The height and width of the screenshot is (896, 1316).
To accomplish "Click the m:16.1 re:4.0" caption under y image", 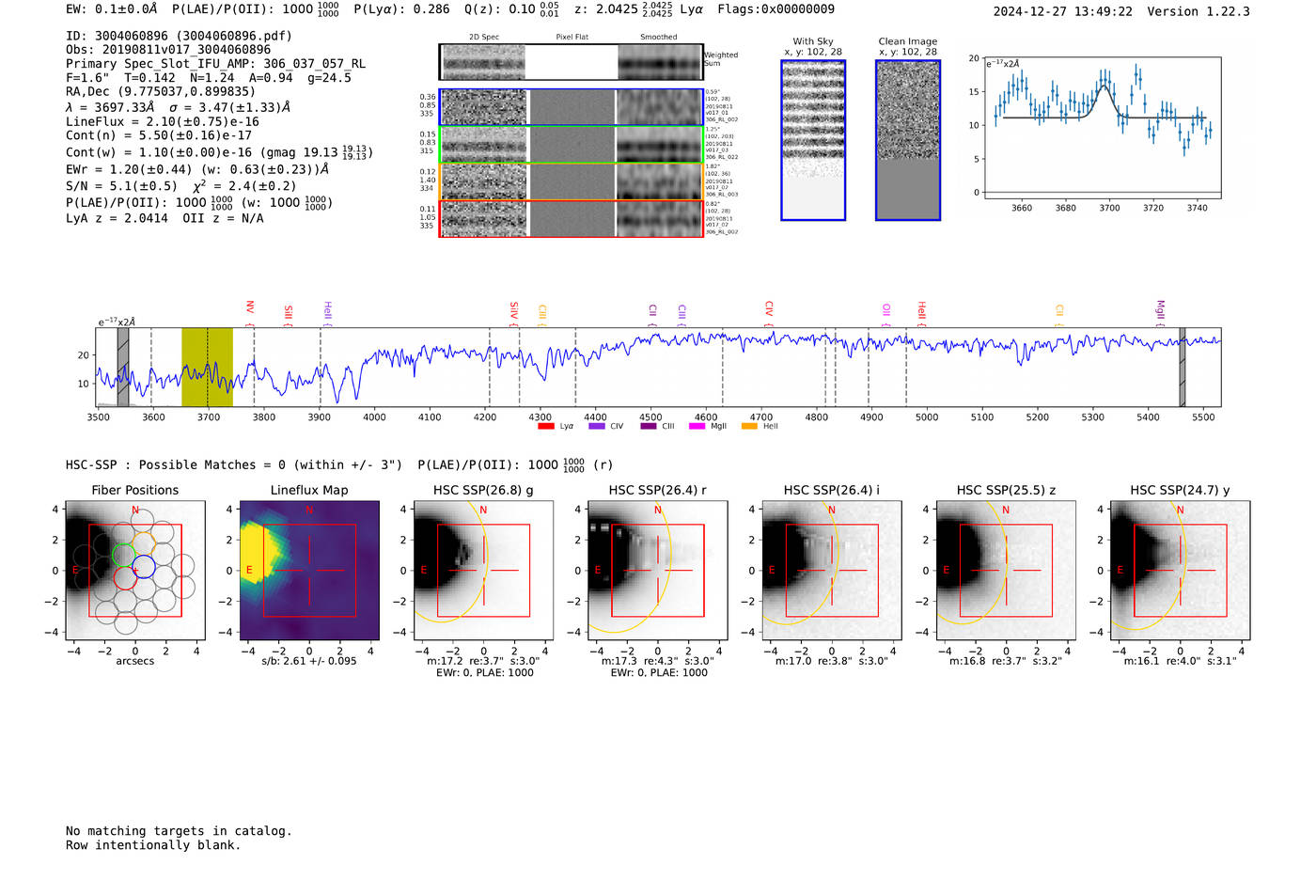I will coord(1181,661).
